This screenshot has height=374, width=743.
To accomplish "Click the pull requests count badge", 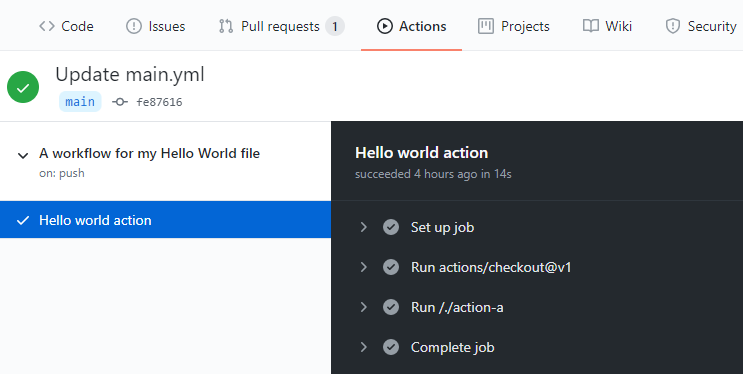I will (335, 27).
